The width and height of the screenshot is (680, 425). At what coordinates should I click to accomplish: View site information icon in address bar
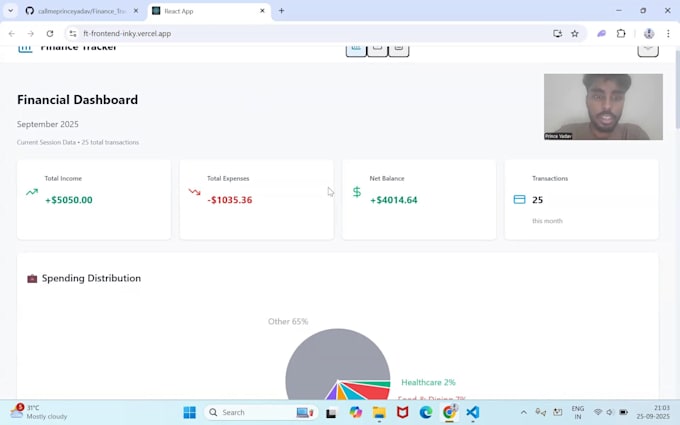73,33
